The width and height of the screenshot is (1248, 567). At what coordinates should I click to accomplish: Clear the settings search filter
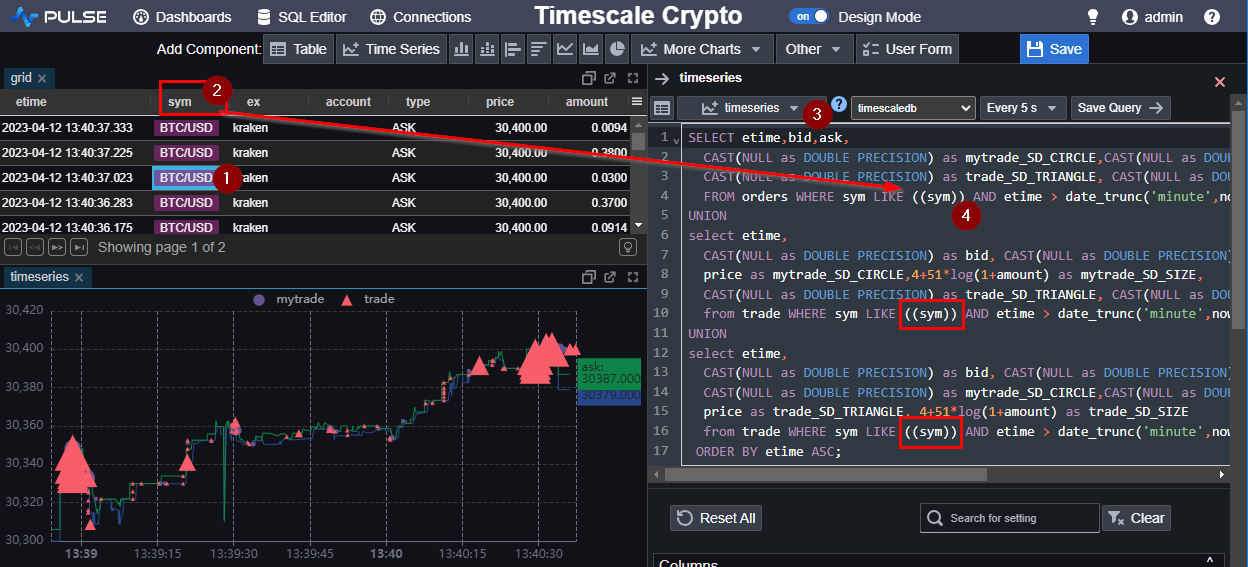tap(1136, 518)
